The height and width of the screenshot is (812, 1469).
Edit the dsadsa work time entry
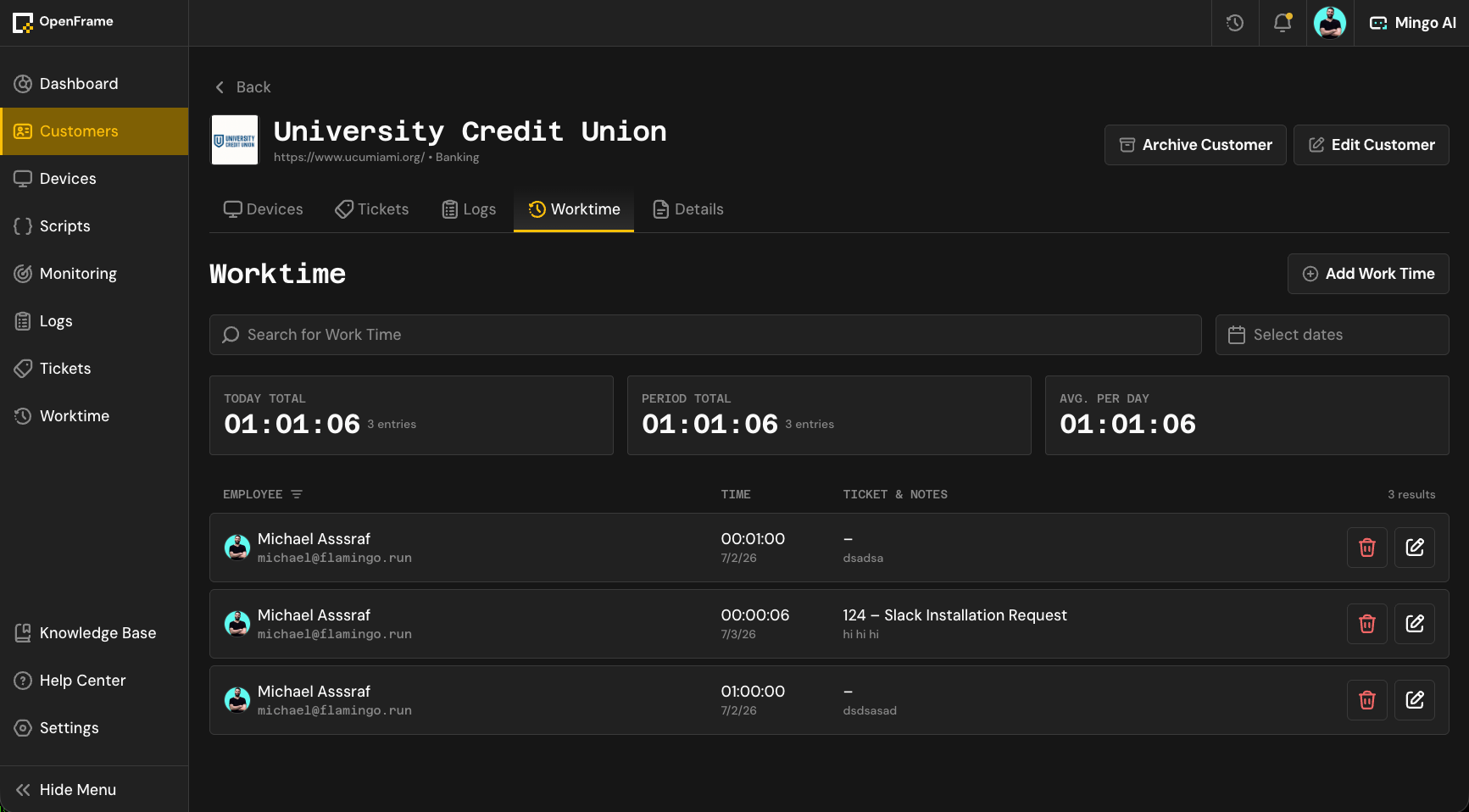1415,548
